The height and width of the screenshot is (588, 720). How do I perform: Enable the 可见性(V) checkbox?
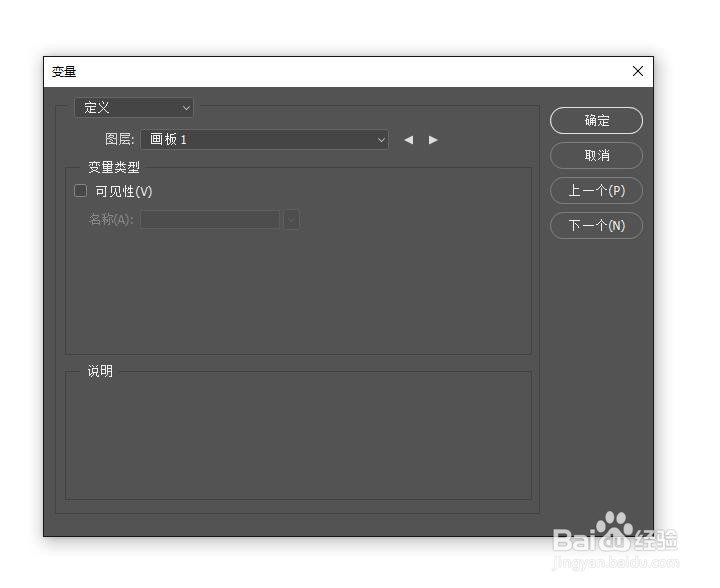coord(80,190)
